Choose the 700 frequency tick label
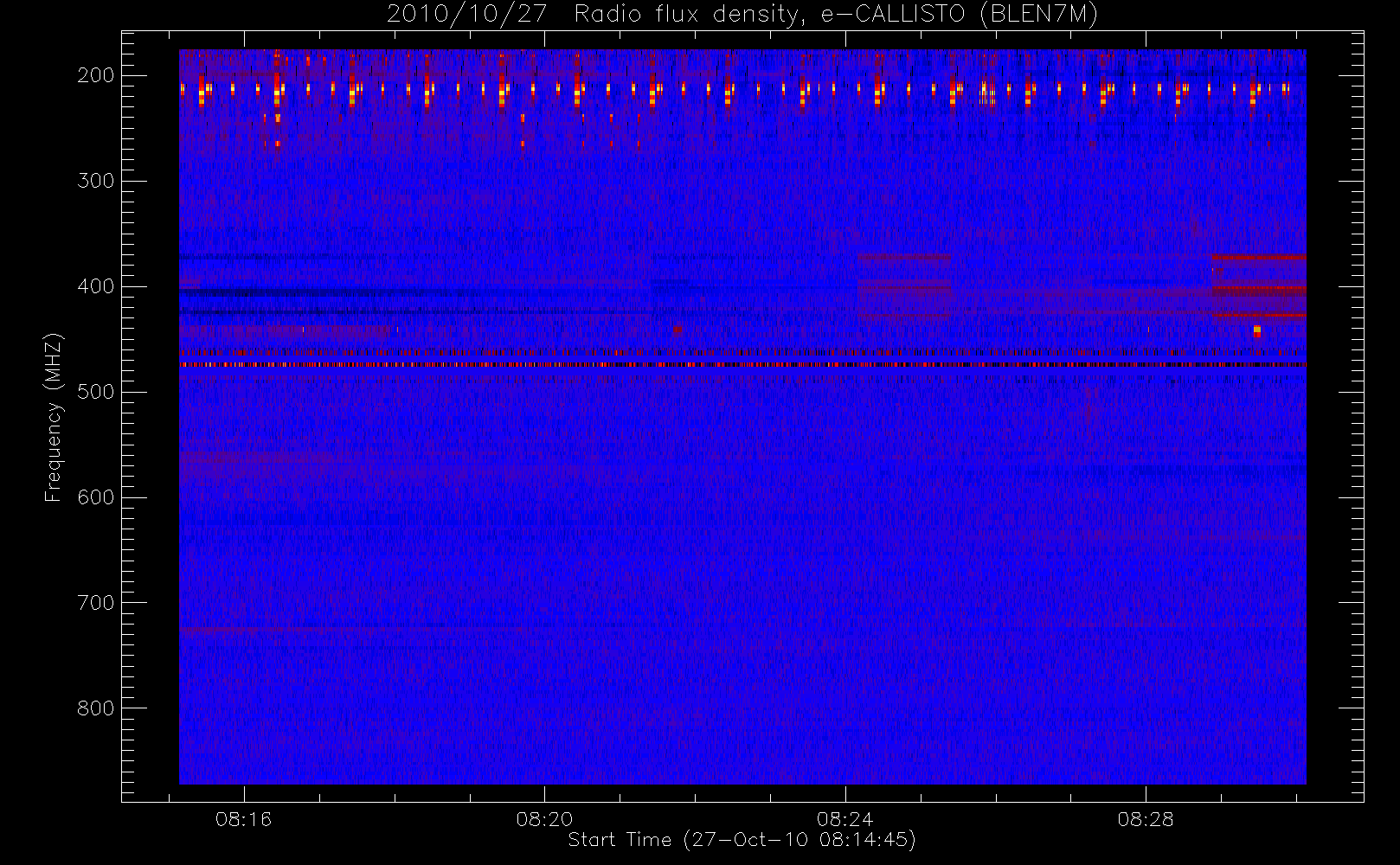1400x865 pixels. point(95,603)
